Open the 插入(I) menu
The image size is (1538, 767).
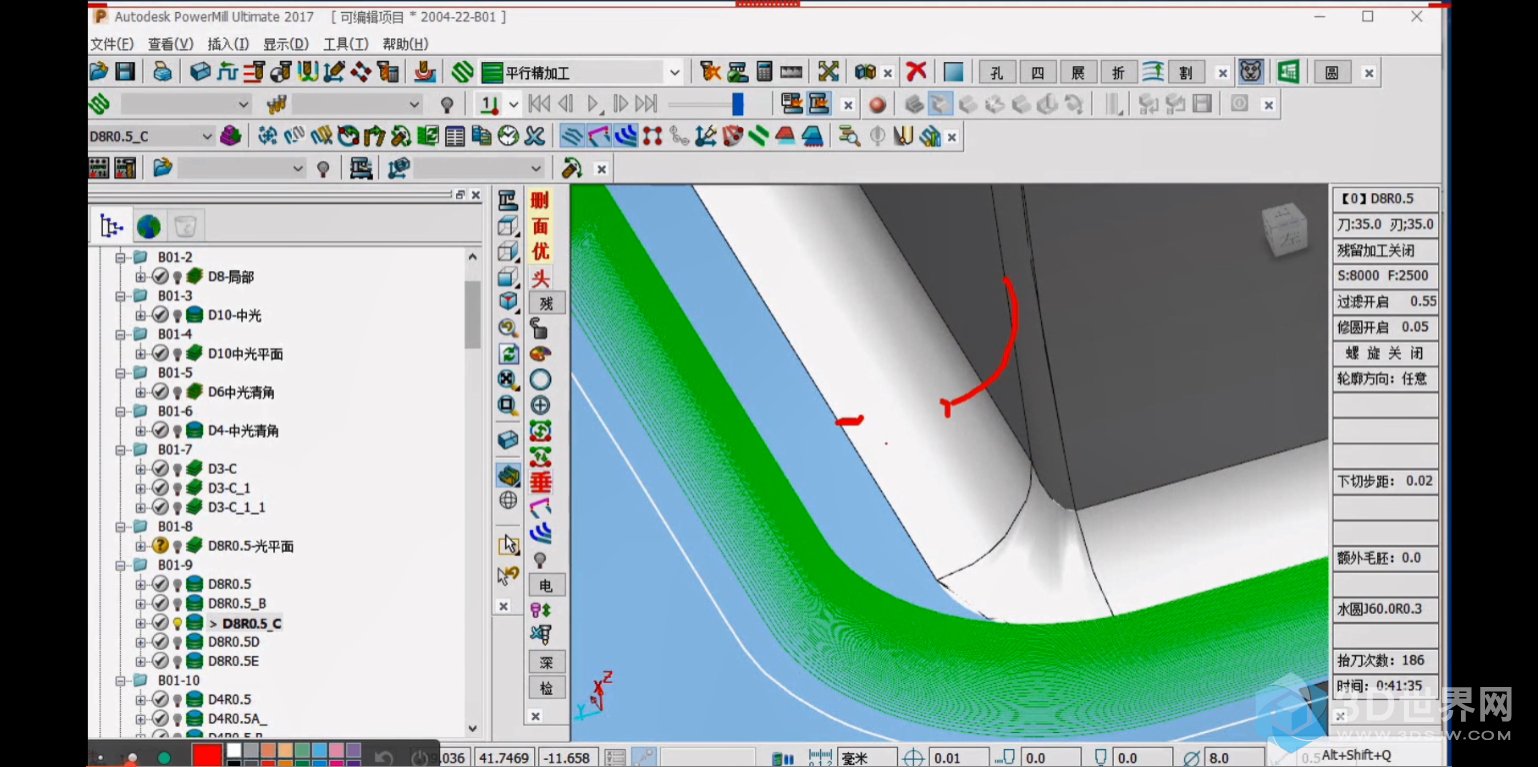(x=228, y=44)
